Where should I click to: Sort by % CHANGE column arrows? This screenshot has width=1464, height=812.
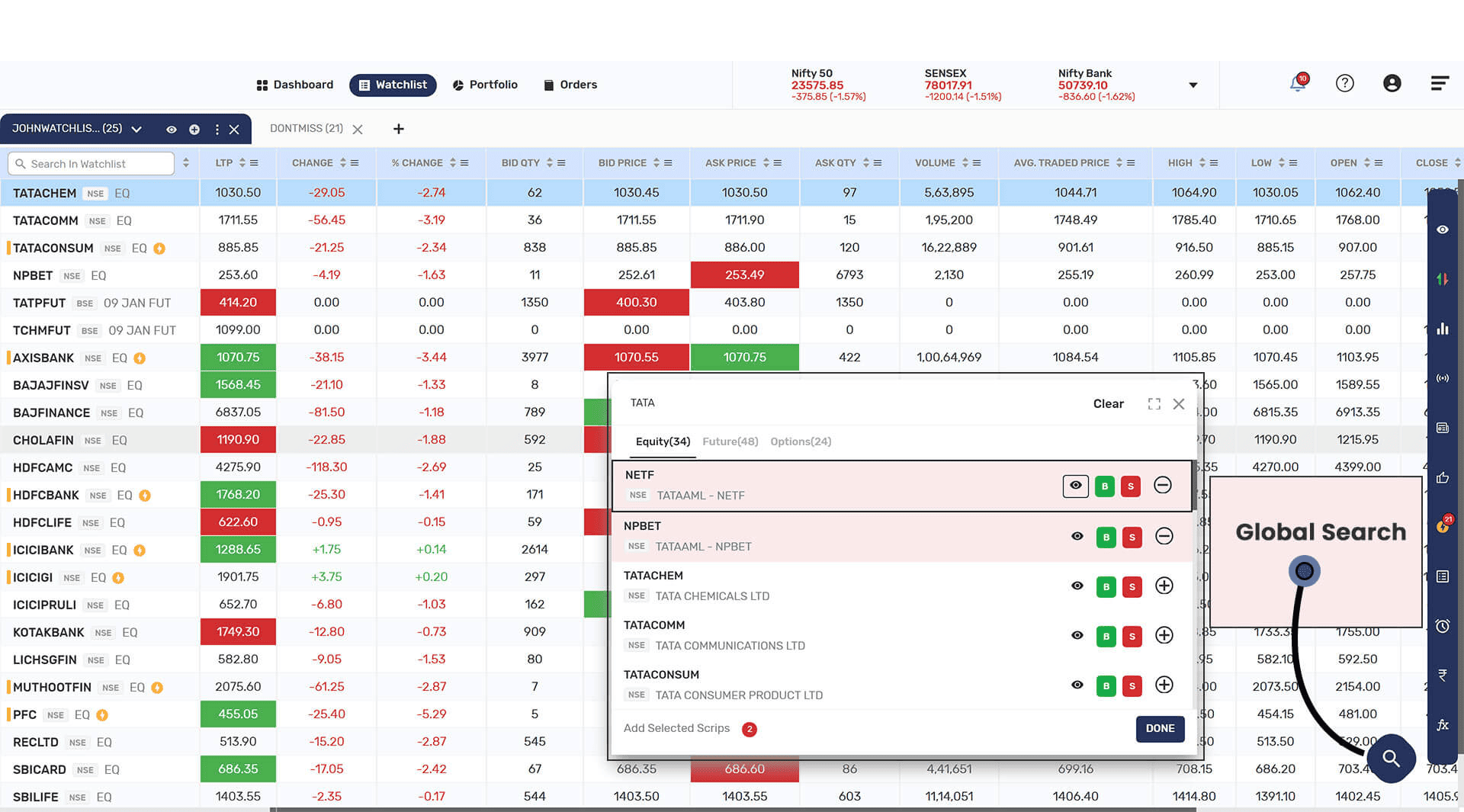[x=452, y=163]
